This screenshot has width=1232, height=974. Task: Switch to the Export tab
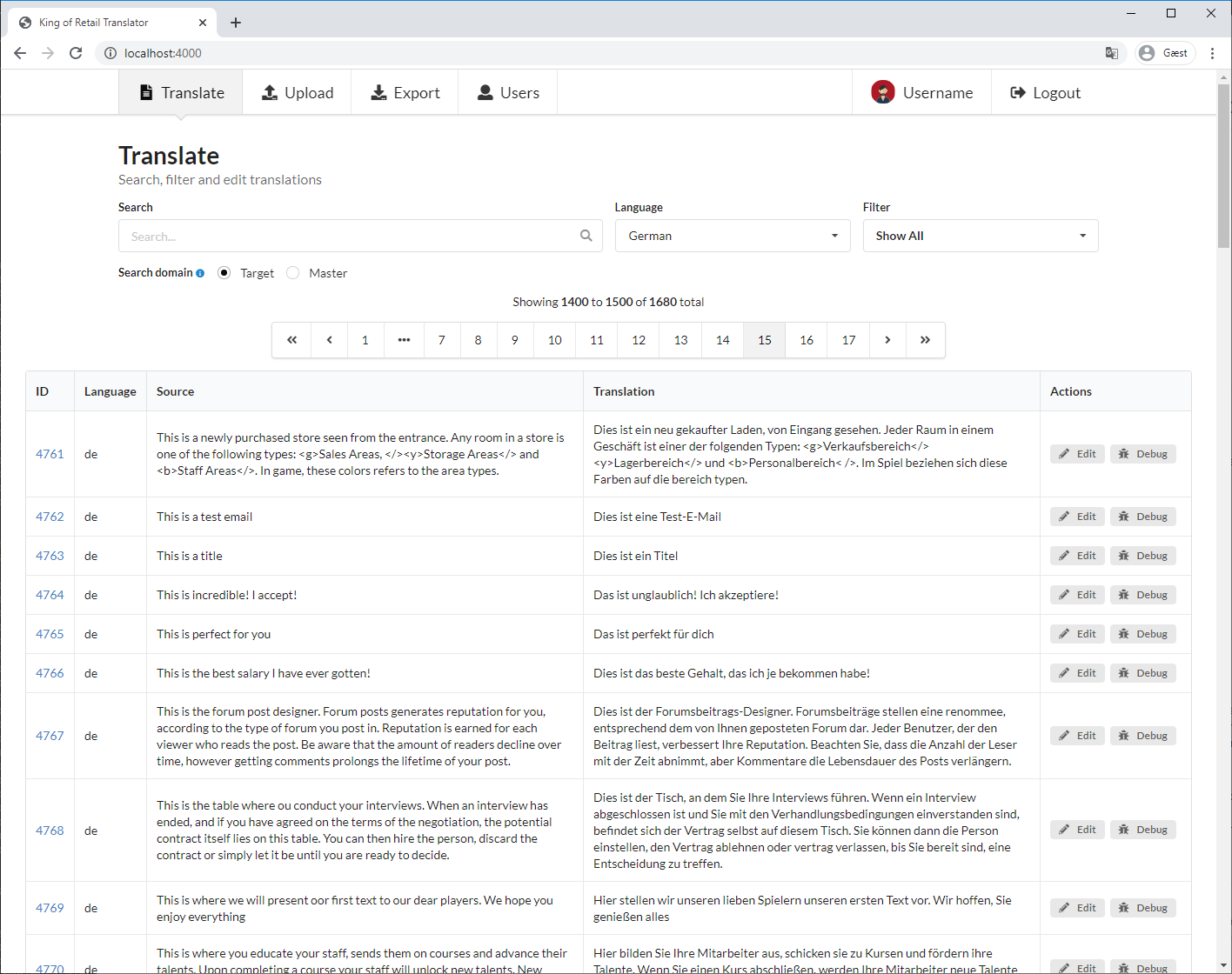tap(405, 93)
